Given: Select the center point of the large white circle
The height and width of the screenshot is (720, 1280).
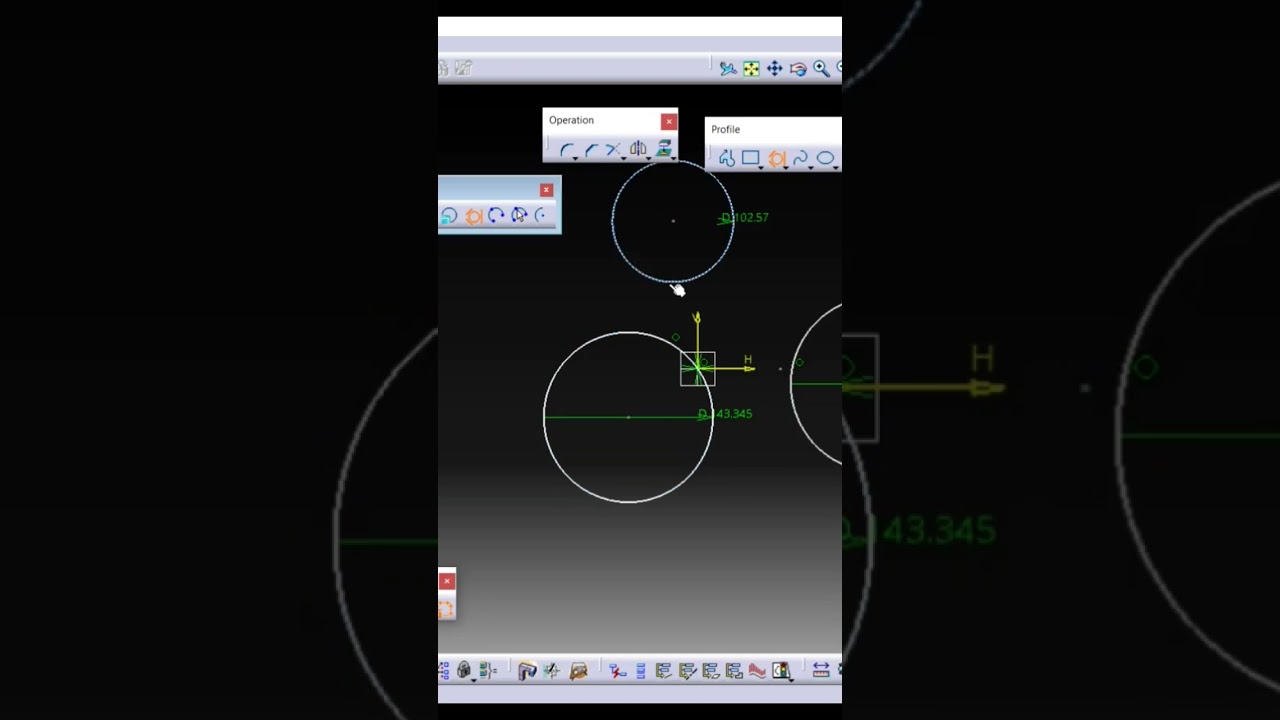Looking at the screenshot, I should [x=628, y=417].
